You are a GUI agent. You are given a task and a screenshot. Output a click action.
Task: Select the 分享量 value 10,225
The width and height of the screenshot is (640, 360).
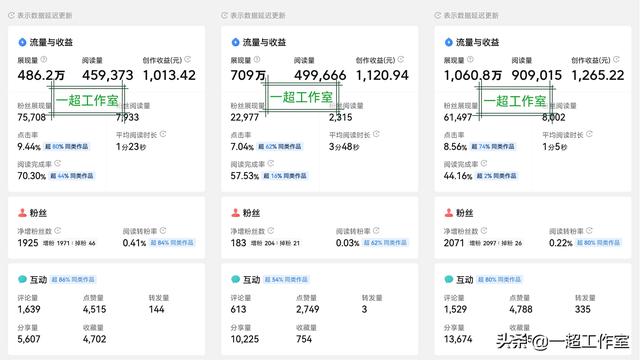pyautogui.click(x=245, y=339)
